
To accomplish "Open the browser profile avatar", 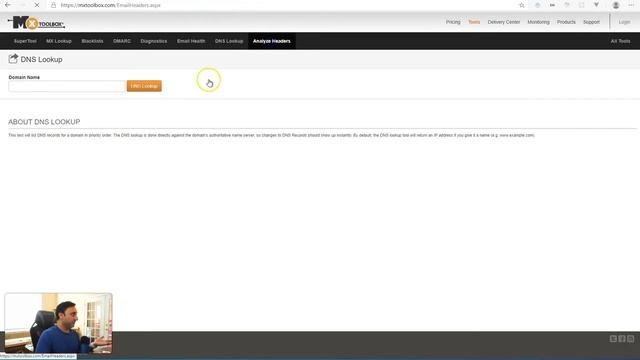I will tap(616, 5).
